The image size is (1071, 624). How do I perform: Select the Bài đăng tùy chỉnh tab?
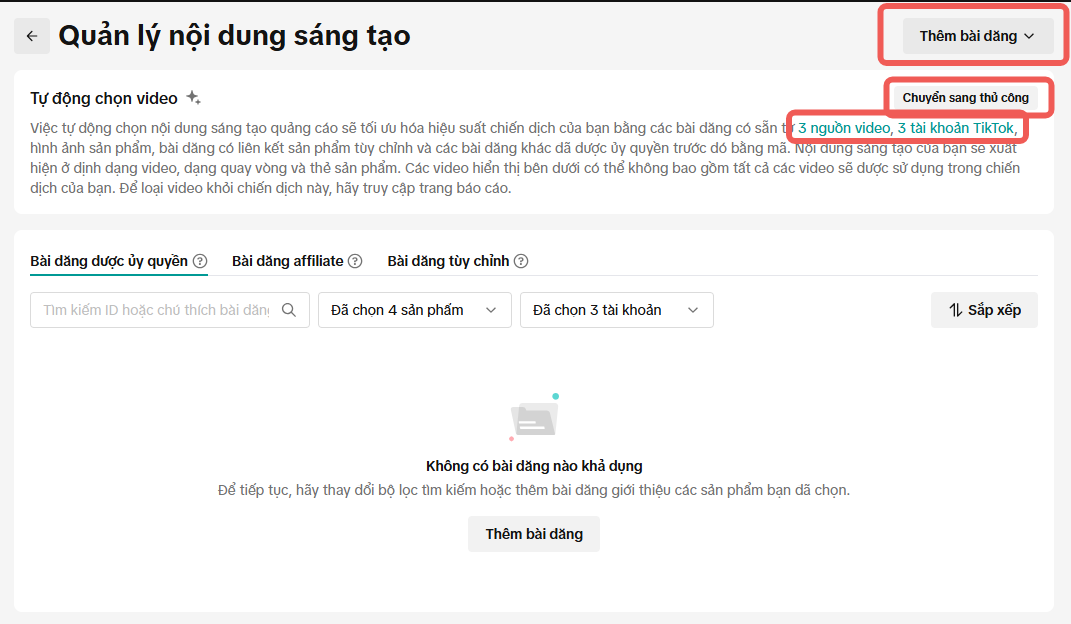coord(448,261)
